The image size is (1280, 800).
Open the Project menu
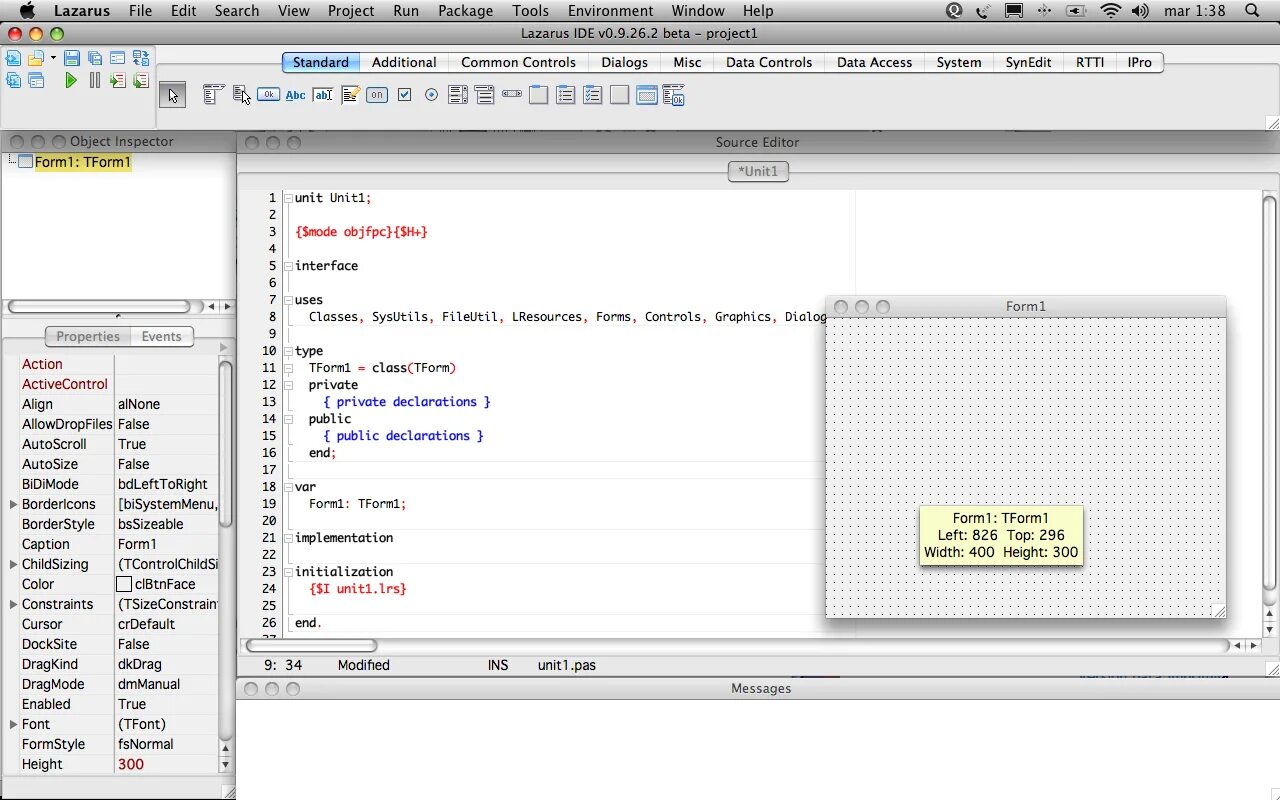(x=351, y=11)
